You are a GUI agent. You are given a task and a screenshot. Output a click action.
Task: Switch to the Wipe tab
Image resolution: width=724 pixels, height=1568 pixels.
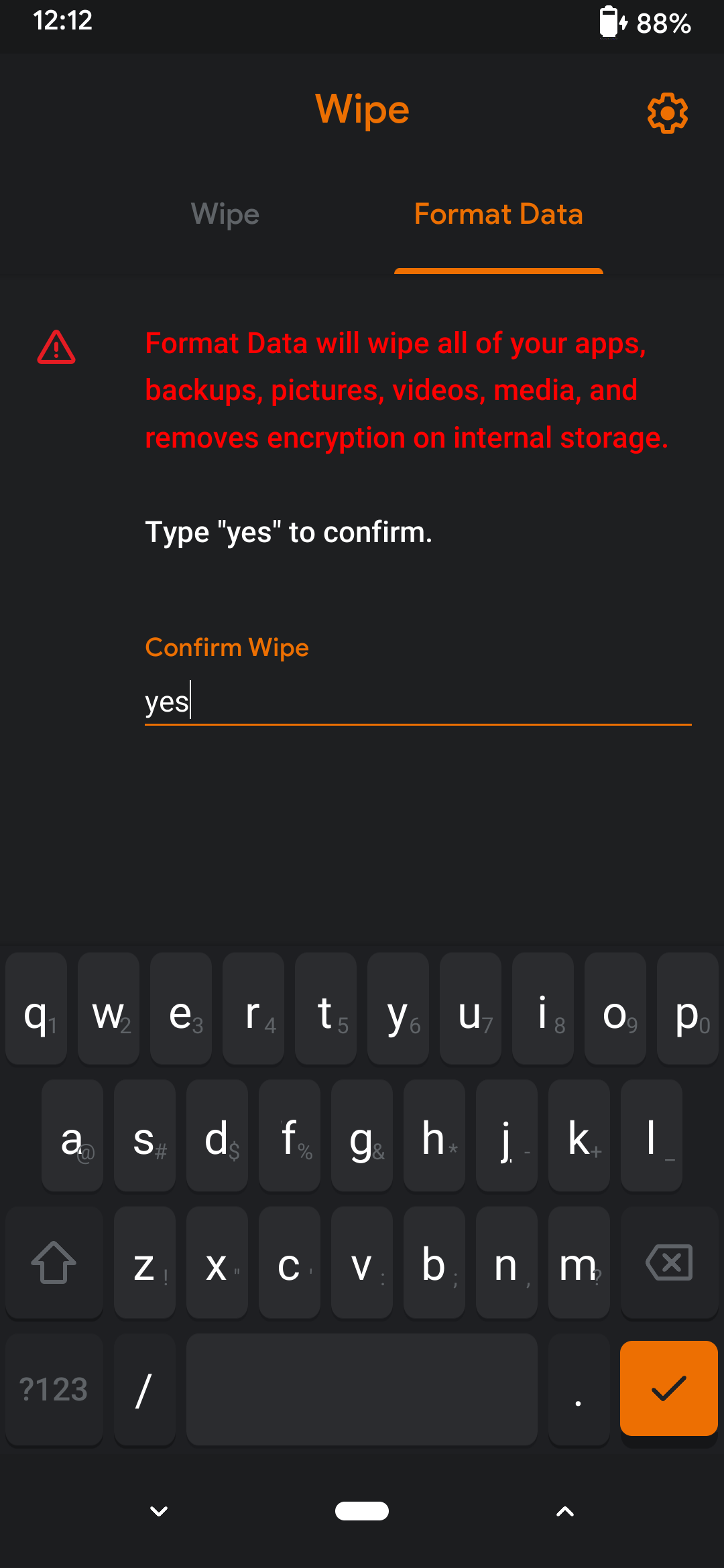(225, 214)
